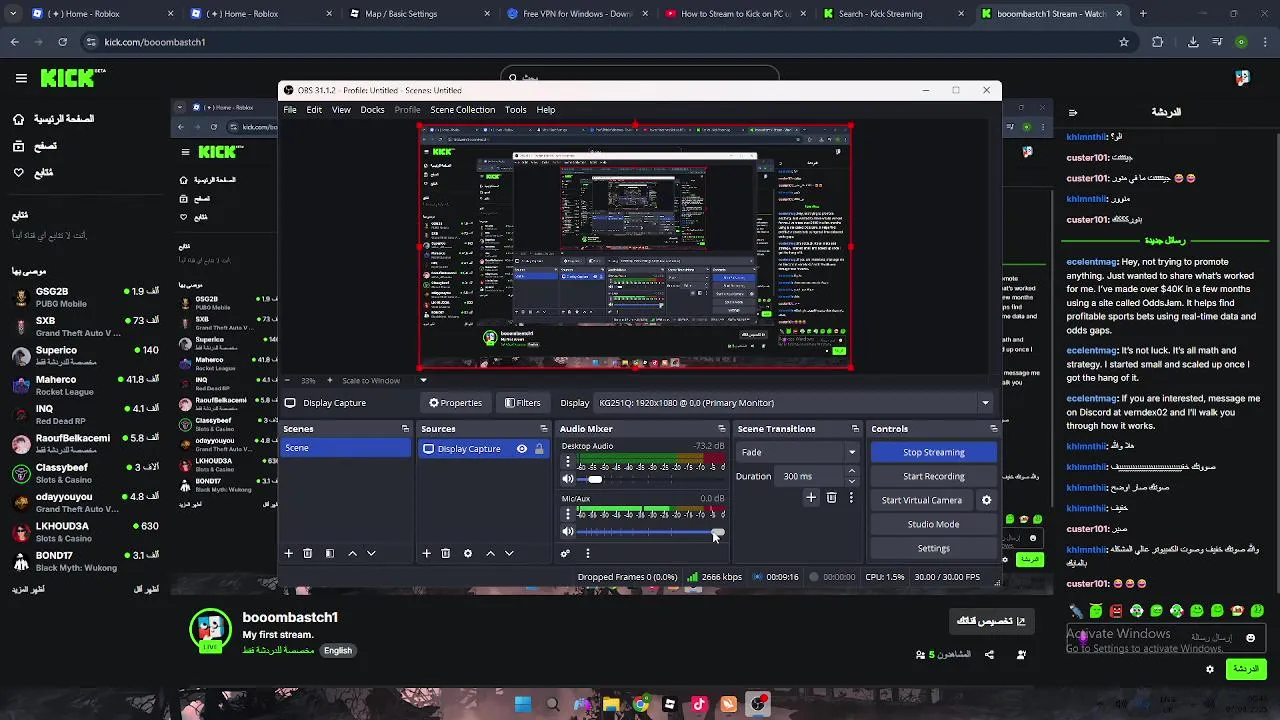Open scene filters icon in Scenes panel
This screenshot has width=1280, height=720.
(x=329, y=553)
